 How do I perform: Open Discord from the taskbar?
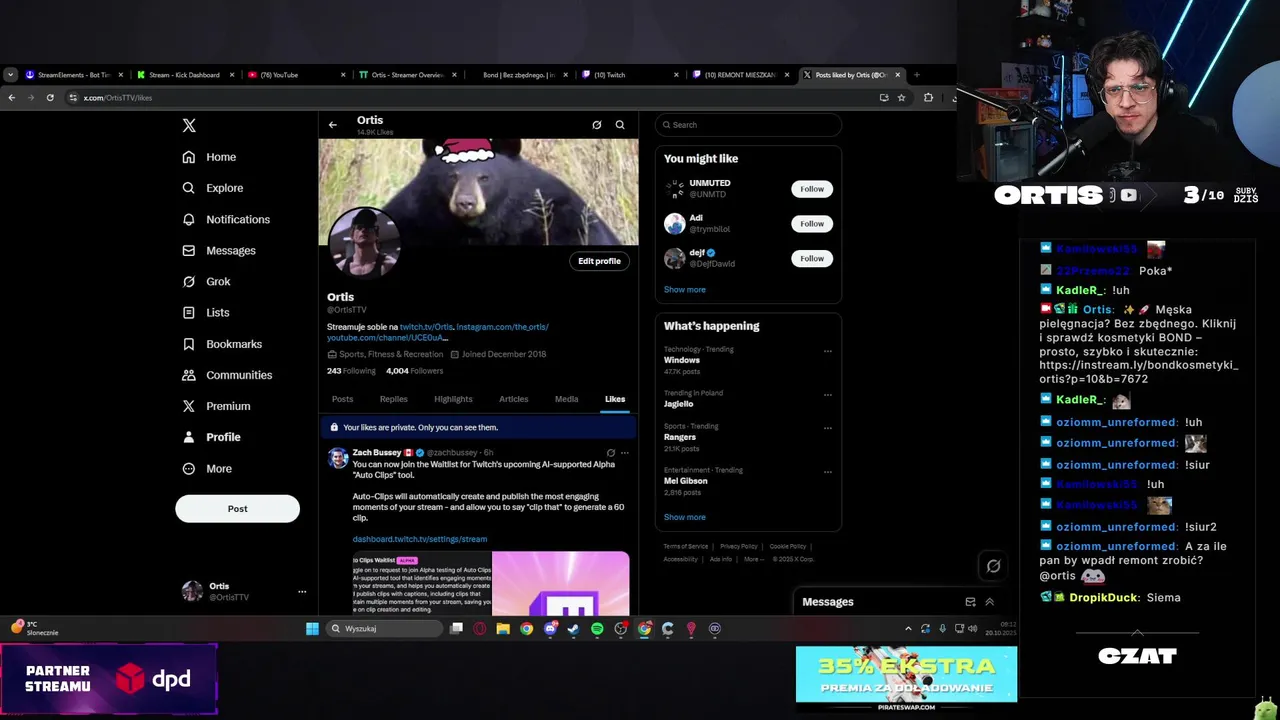[550, 629]
